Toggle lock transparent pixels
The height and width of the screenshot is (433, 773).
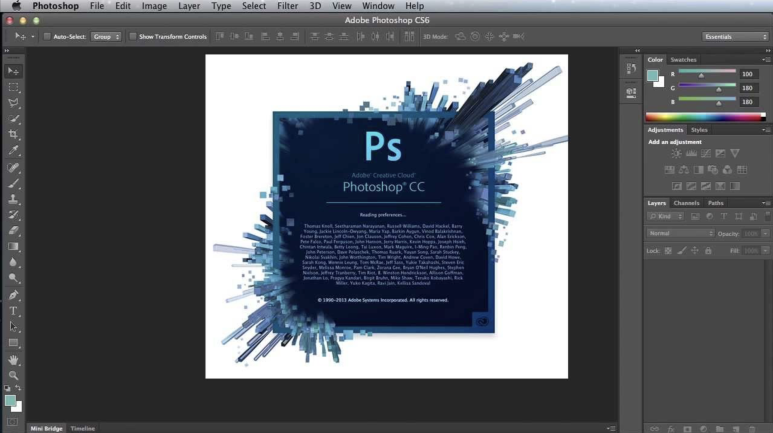(668, 251)
